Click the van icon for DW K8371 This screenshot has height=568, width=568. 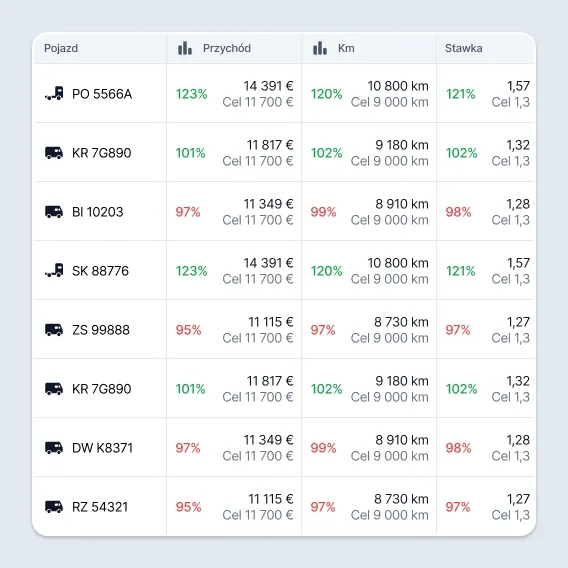click(54, 448)
